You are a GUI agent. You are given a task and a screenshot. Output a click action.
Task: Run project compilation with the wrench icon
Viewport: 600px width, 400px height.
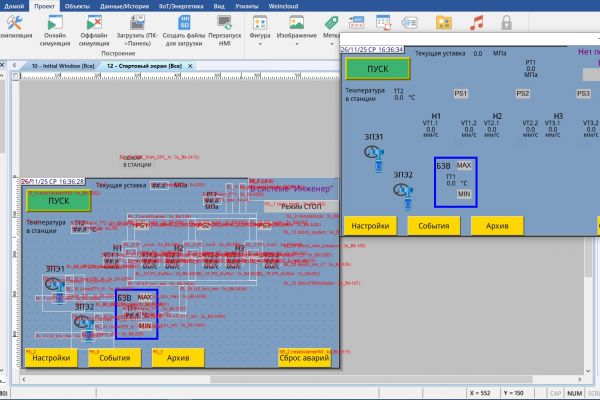coord(15,27)
